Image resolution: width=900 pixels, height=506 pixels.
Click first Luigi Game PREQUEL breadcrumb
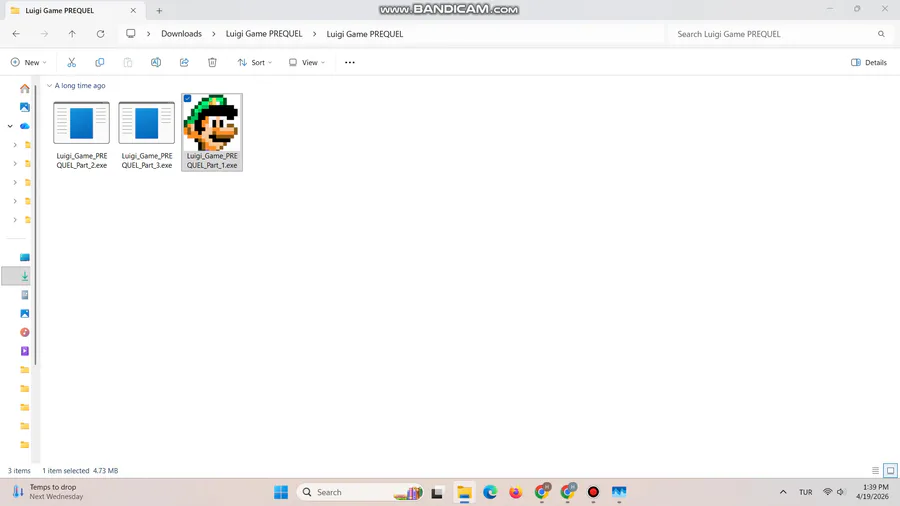tap(264, 34)
